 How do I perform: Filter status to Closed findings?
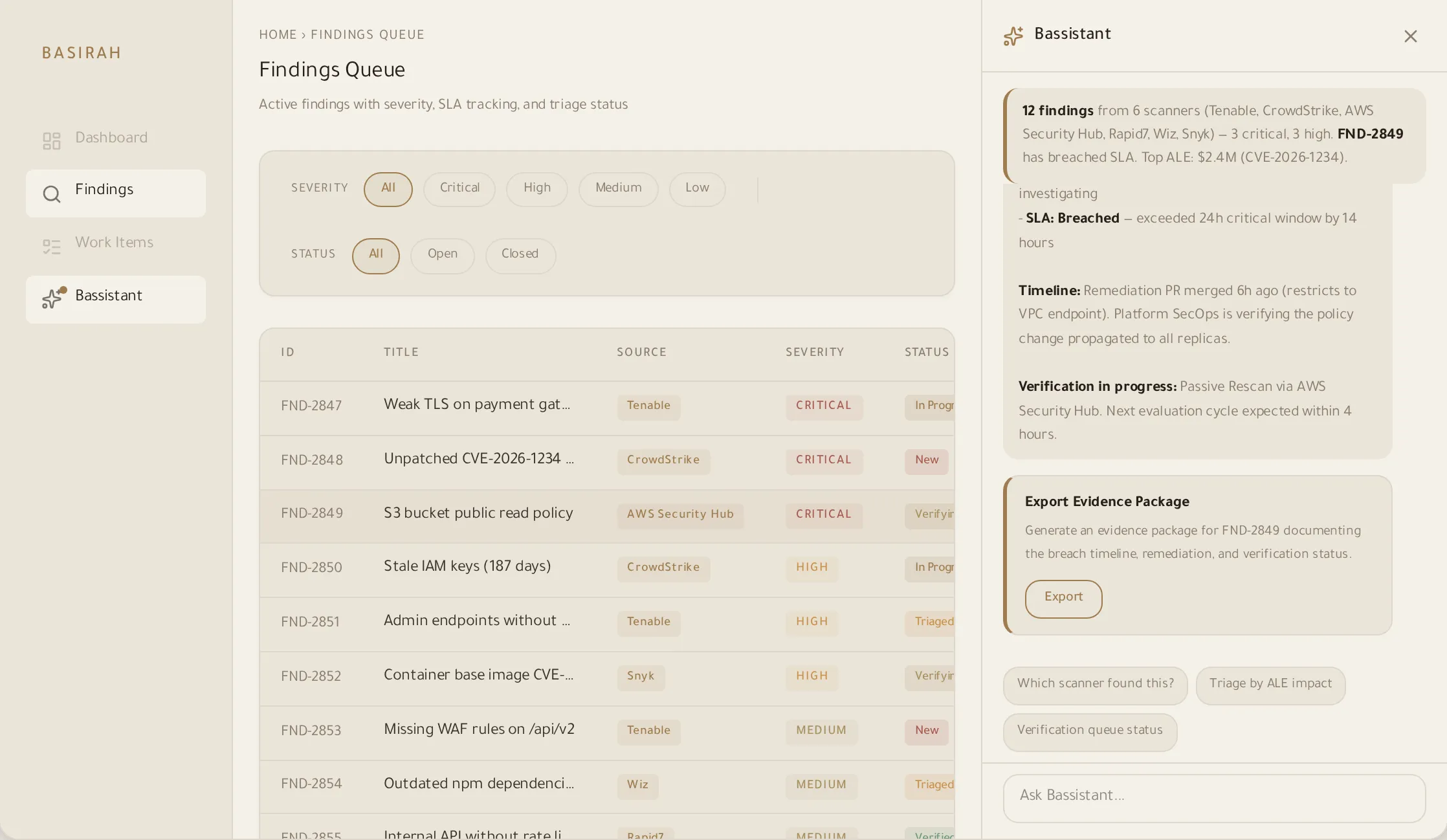[520, 255]
